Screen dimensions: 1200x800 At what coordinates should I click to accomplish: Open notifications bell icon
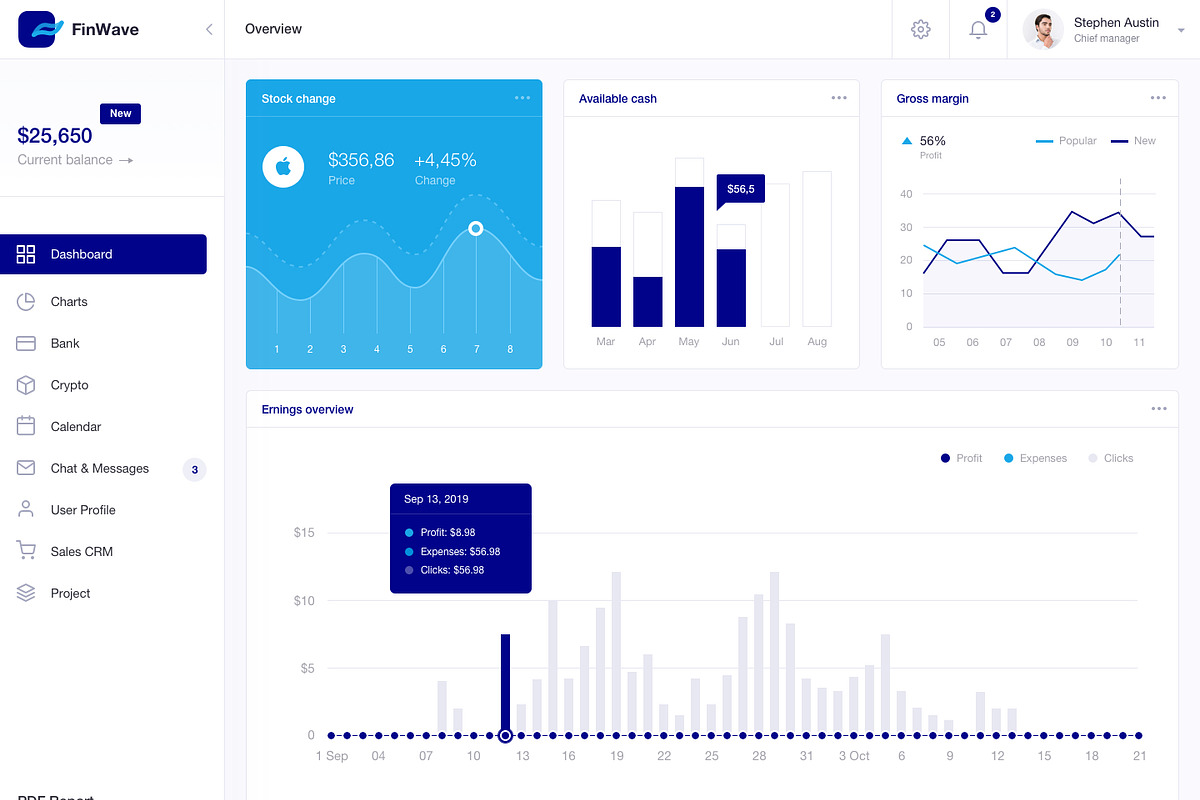(x=978, y=29)
